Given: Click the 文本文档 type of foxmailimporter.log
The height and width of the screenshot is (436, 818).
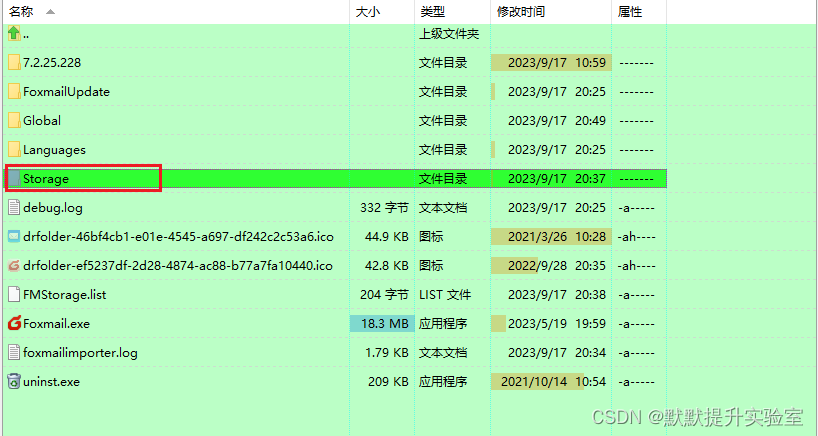Looking at the screenshot, I should pyautogui.click(x=443, y=353).
